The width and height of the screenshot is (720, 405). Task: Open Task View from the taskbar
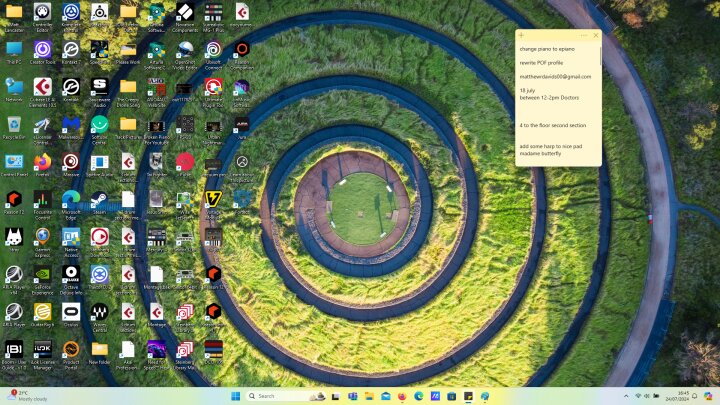pyautogui.click(x=336, y=396)
